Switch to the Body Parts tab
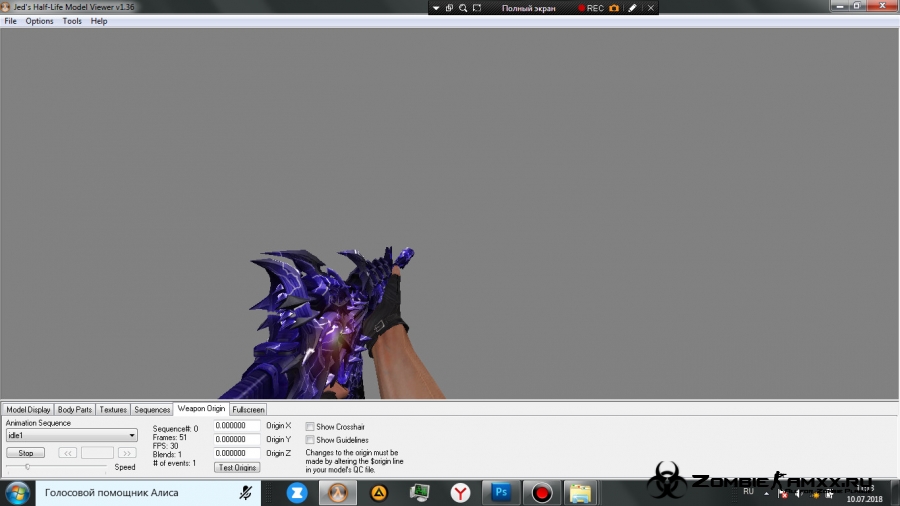 [75, 410]
